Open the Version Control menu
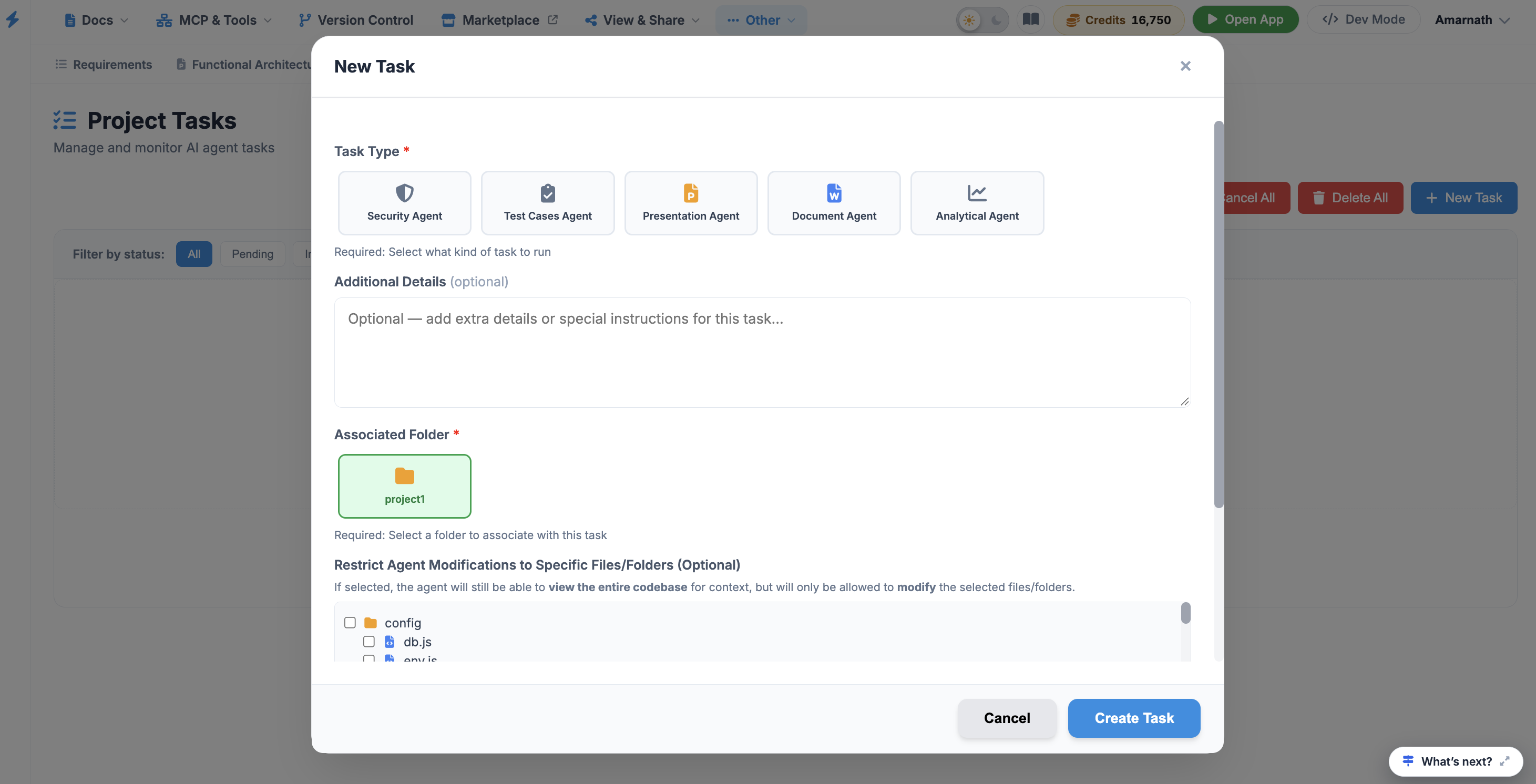The width and height of the screenshot is (1536, 784). pos(356,19)
